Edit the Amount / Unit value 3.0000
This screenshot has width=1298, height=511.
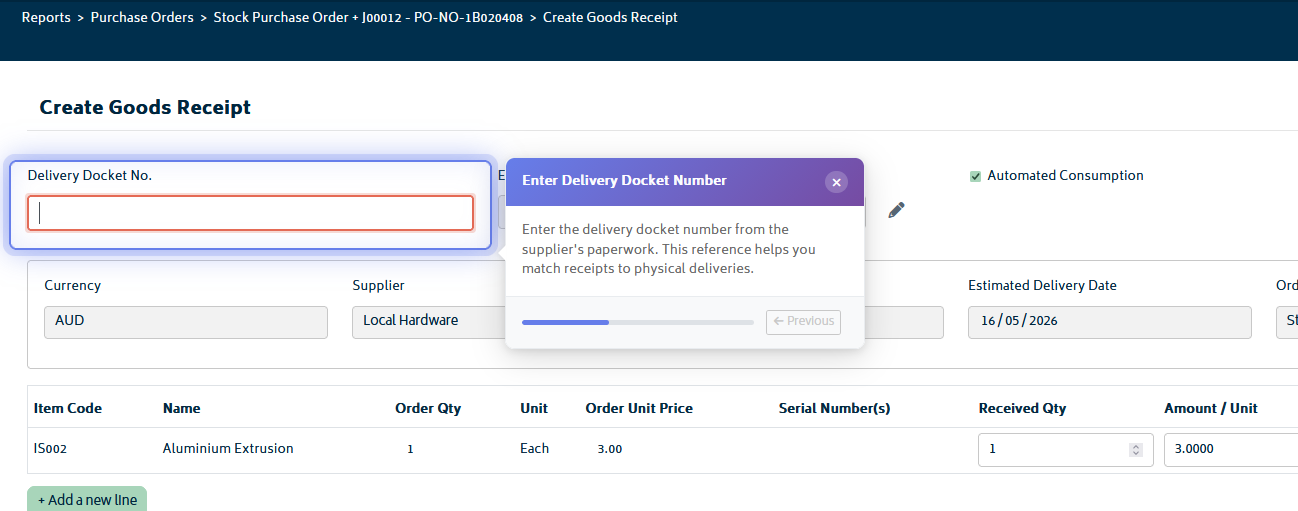tap(1231, 450)
